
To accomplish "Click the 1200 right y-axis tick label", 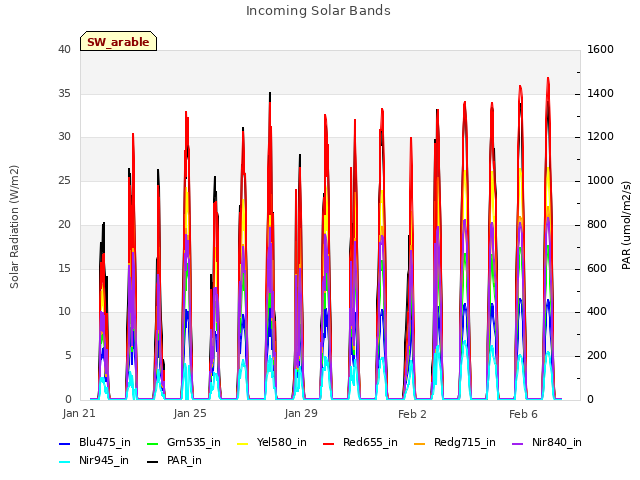I will tap(600, 137).
